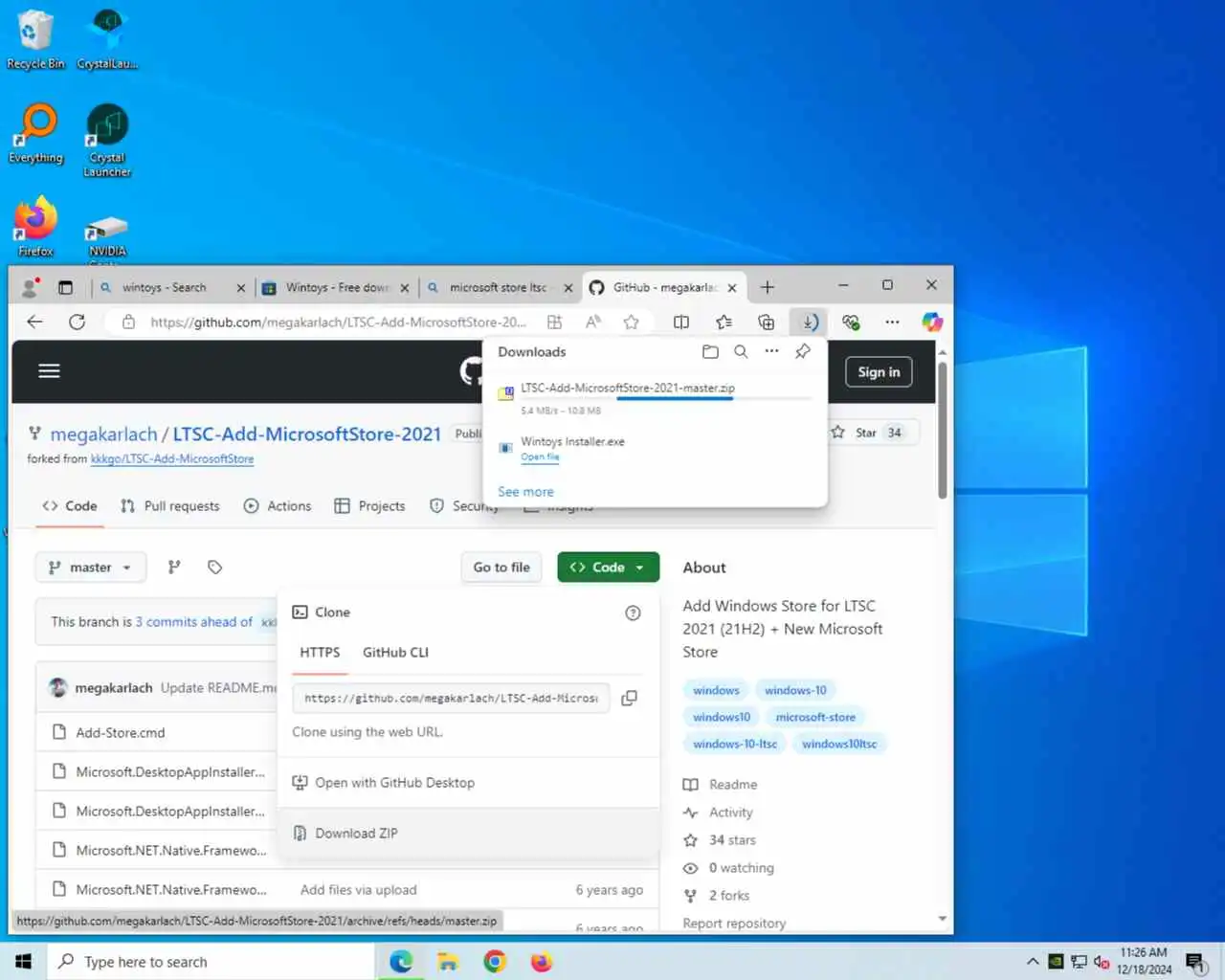The image size is (1225, 980).
Task: Click See more in Downloads
Action: click(x=525, y=492)
